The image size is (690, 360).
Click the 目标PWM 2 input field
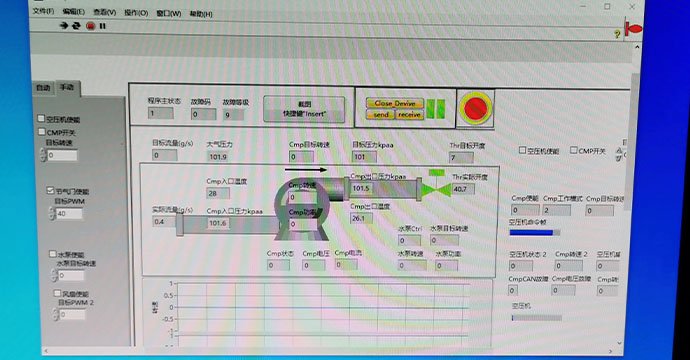pos(73,315)
